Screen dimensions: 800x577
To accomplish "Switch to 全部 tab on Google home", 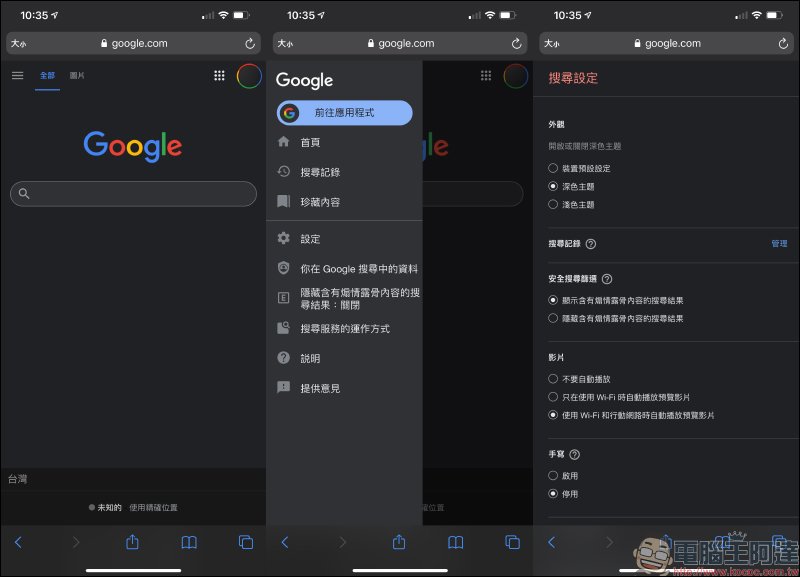I will (47, 76).
